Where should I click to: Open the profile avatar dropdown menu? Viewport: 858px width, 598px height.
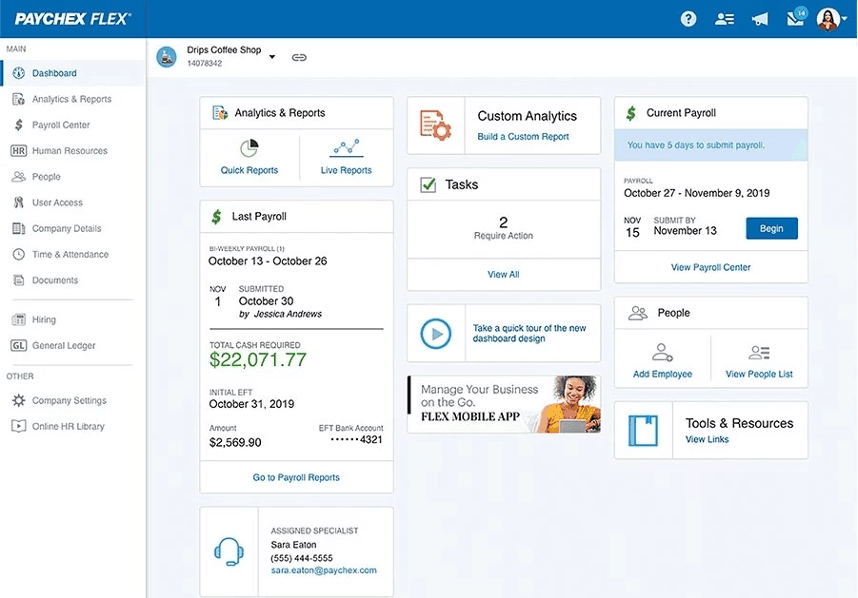pyautogui.click(x=832, y=18)
